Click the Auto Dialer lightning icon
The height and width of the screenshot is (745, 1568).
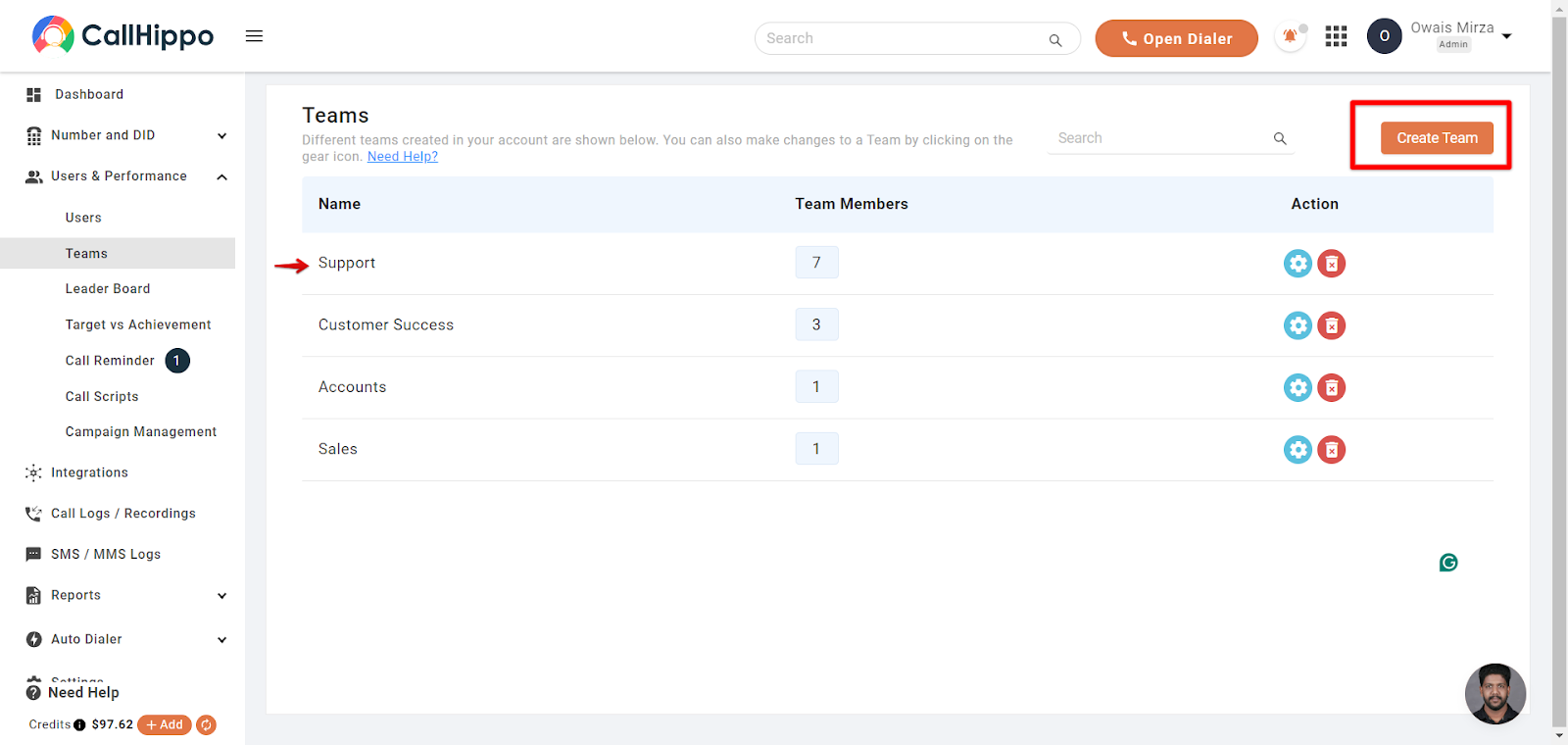(x=33, y=639)
